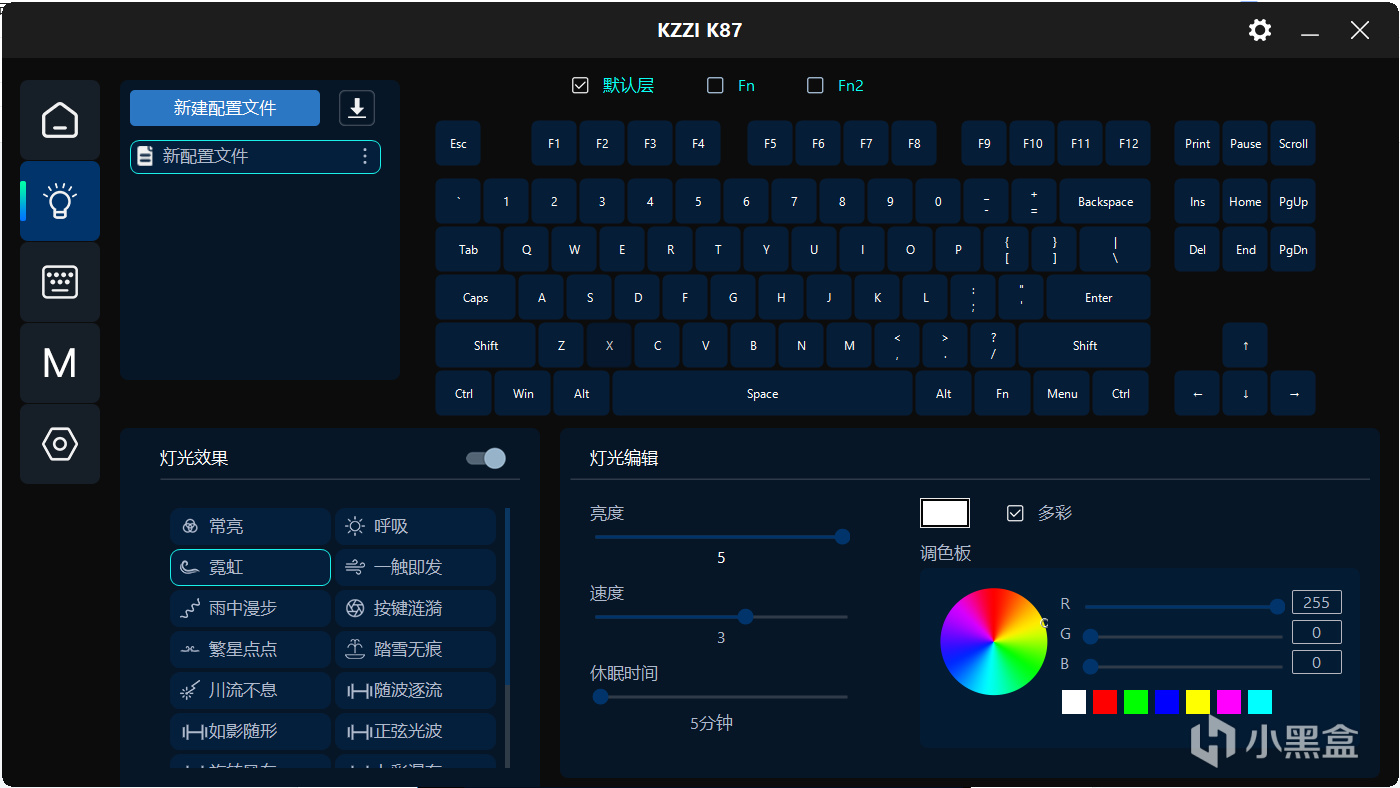Choose the white preset color swatch
This screenshot has height=788, width=1400.
click(x=1074, y=701)
